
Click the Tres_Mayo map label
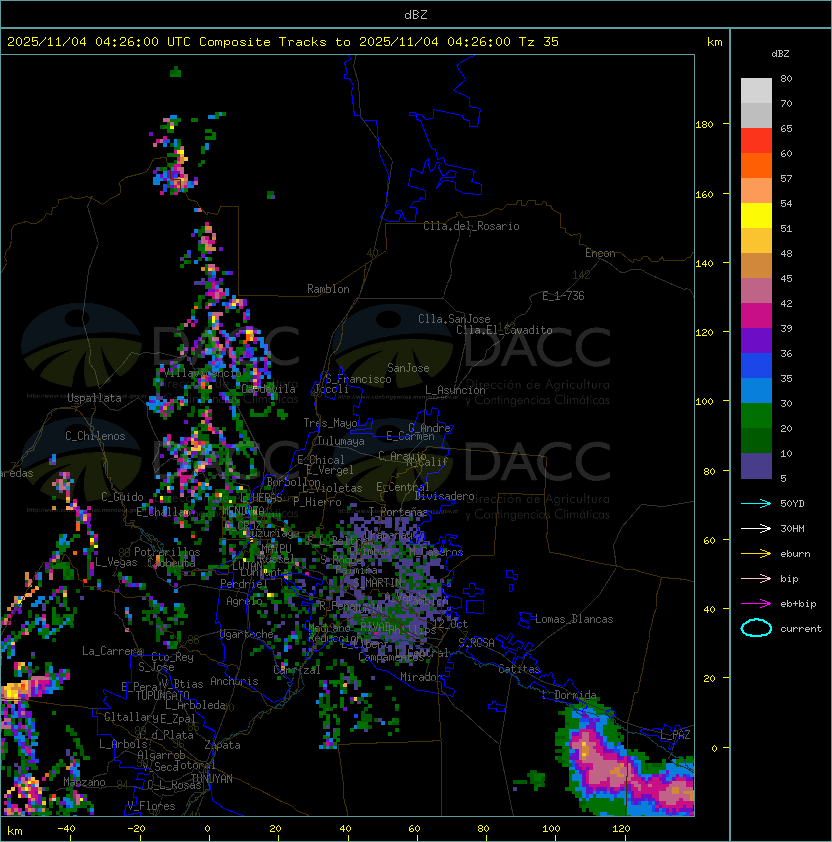point(330,423)
